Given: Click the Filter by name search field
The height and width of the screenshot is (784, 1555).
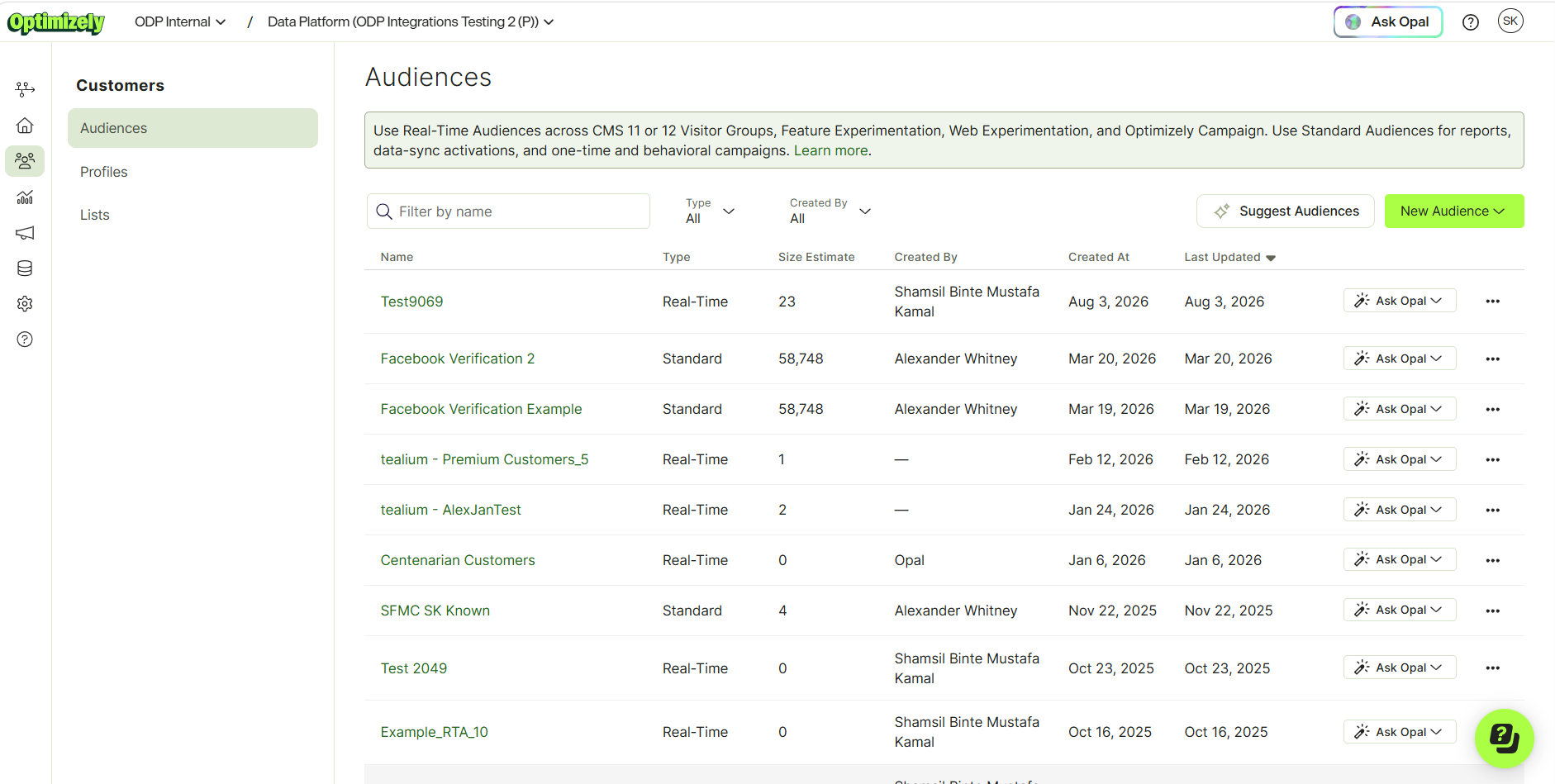Looking at the screenshot, I should point(508,211).
